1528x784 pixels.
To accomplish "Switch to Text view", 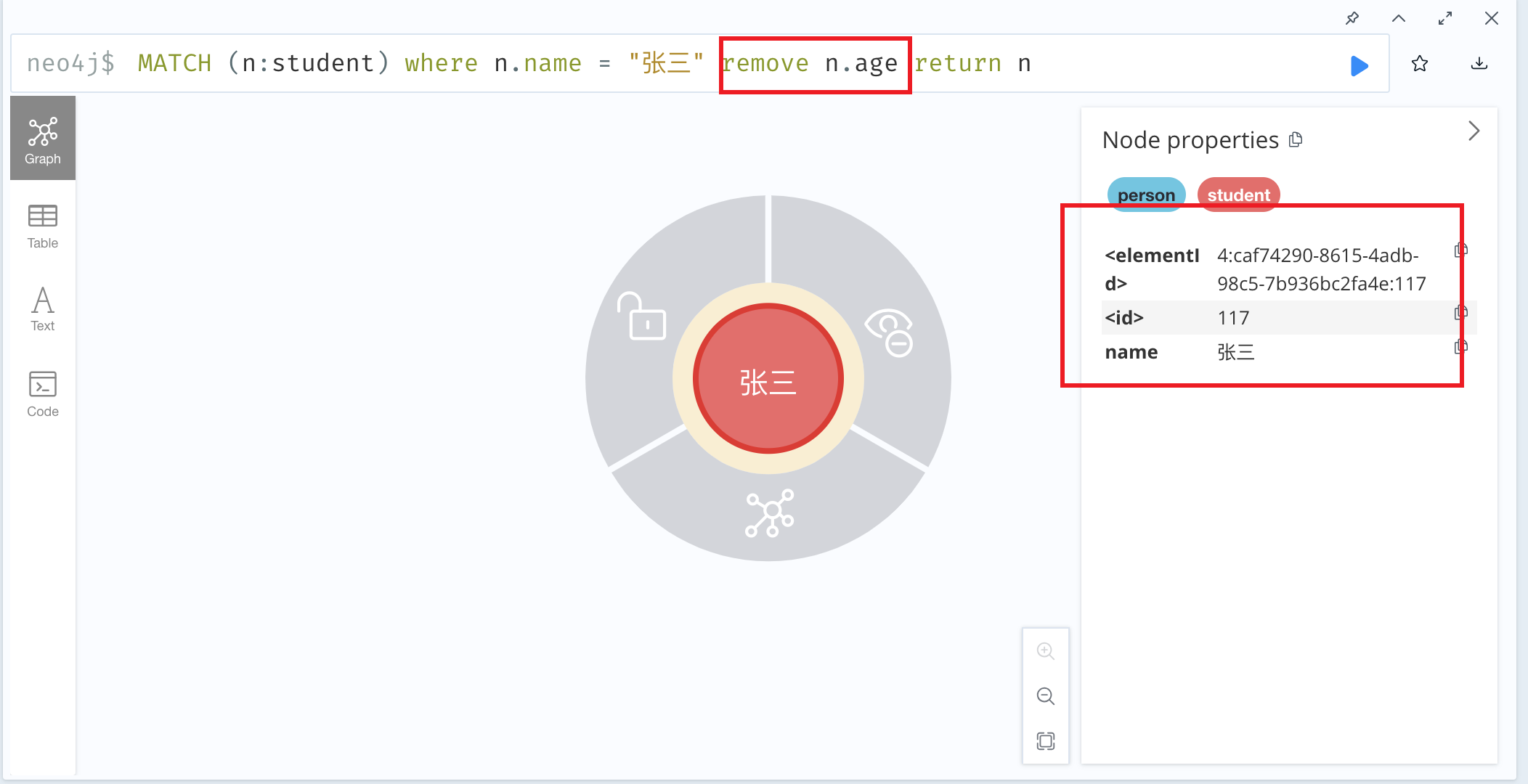I will [x=43, y=309].
